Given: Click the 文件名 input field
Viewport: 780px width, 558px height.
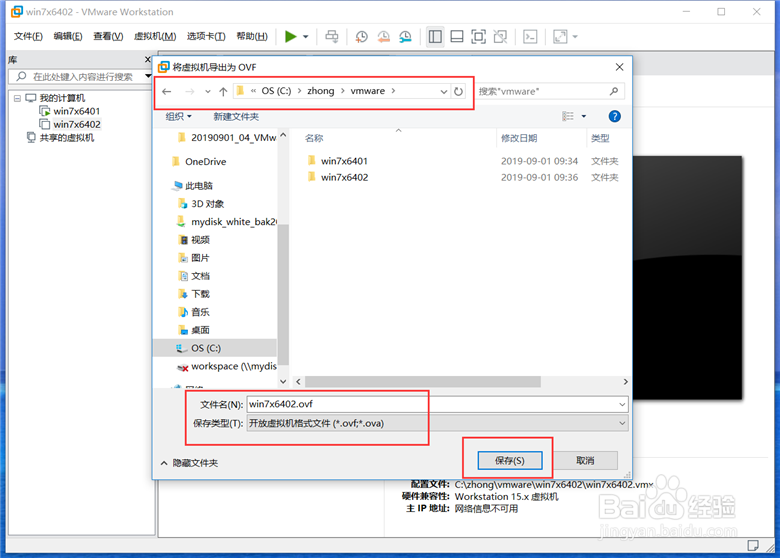Looking at the screenshot, I should pyautogui.click(x=437, y=404).
